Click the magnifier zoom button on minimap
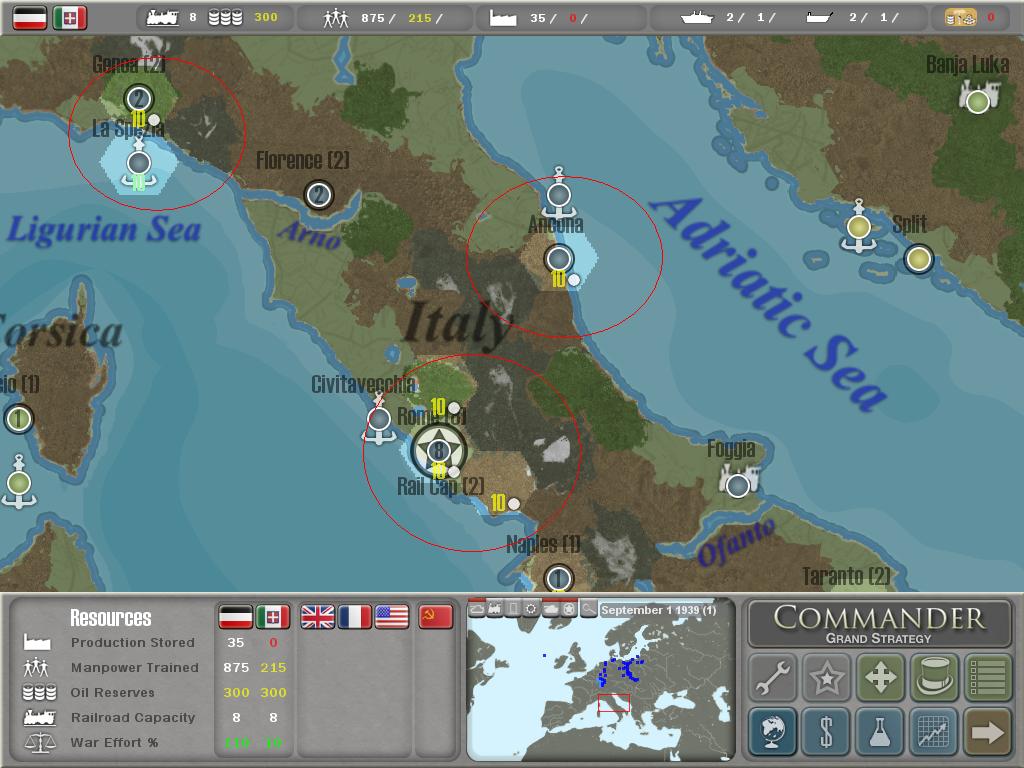 tap(588, 609)
